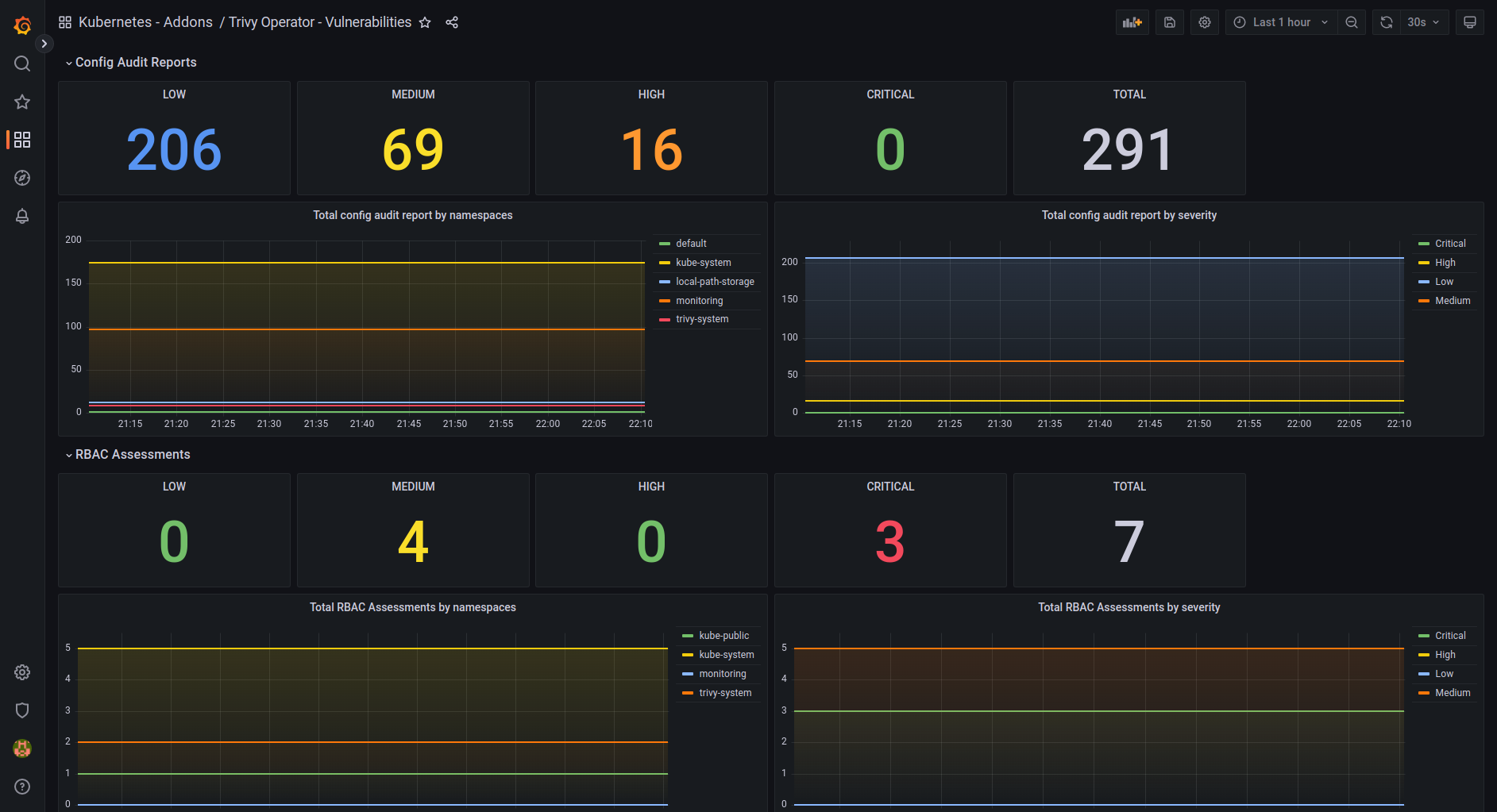The image size is (1497, 812).
Task: Click Critical color swatch in RBAC severity legend
Action: click(1424, 636)
